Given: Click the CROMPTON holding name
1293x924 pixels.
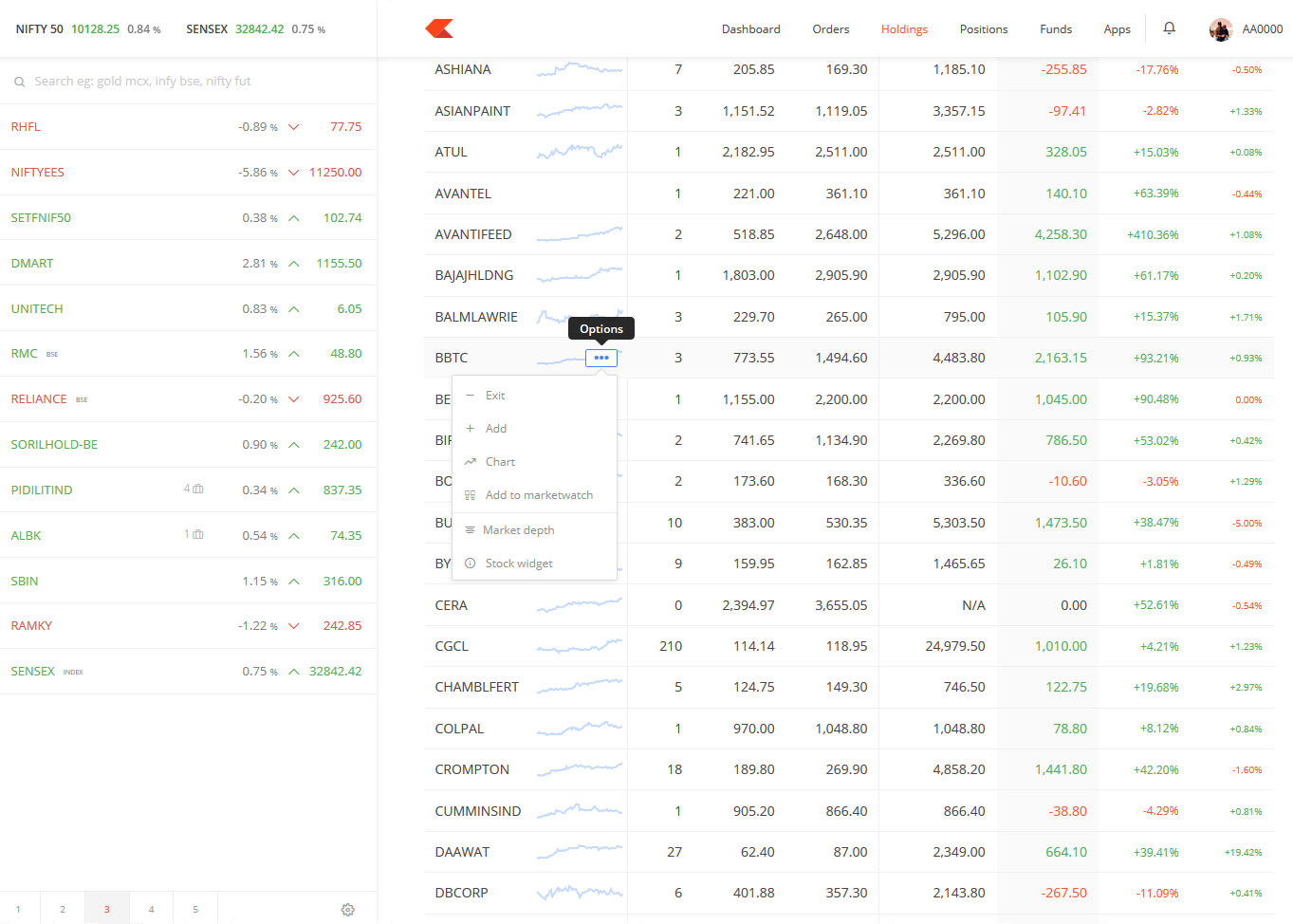Looking at the screenshot, I should point(472,769).
